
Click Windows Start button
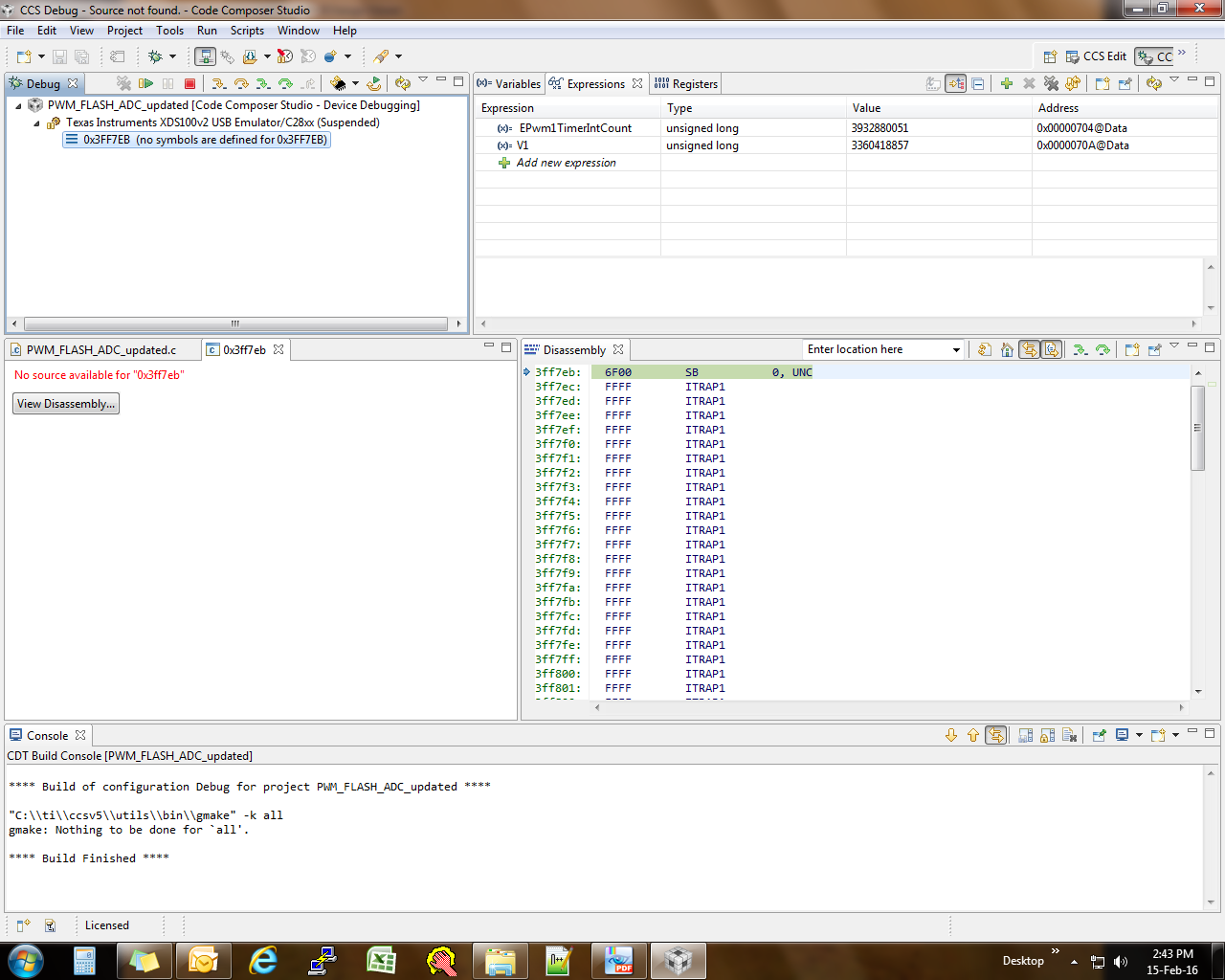(26, 960)
